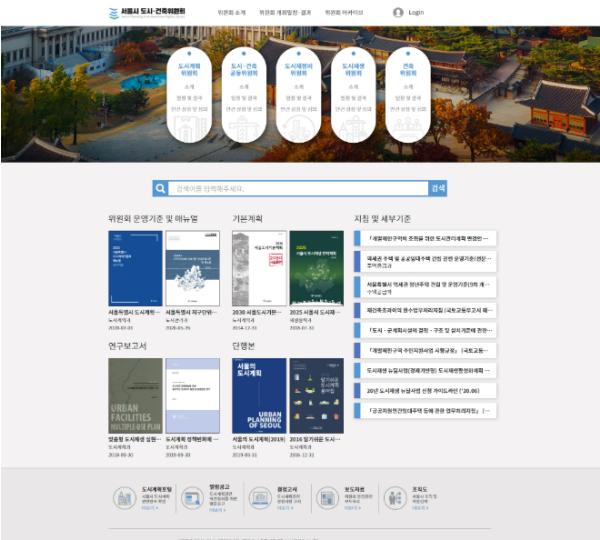Open the 보도자료 footer icon
Viewport: 600px width, 540px height.
point(328,498)
